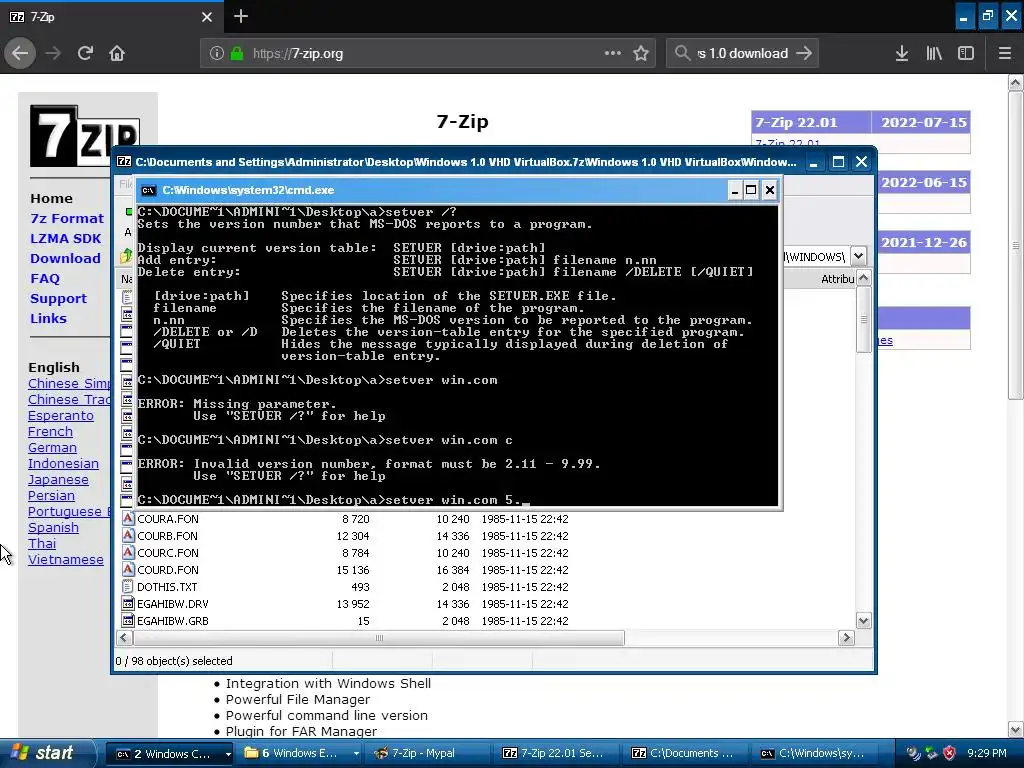
Task: Click the green padlock security icon
Action: click(x=237, y=53)
